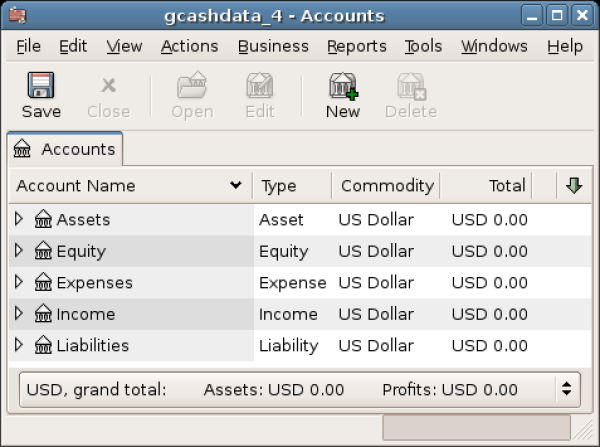The height and width of the screenshot is (447, 600).
Task: Select the Assets account bank icon
Action: click(x=44, y=219)
